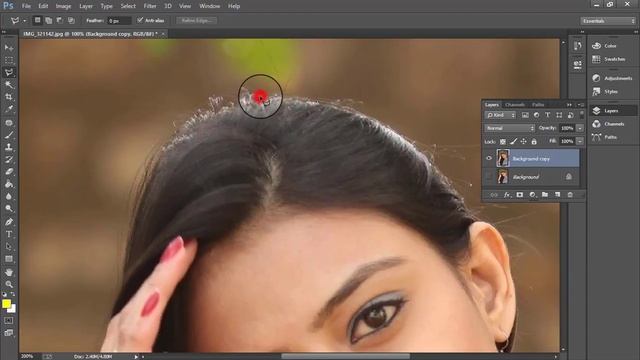Select New selection mode in options bar

pos(38,20)
